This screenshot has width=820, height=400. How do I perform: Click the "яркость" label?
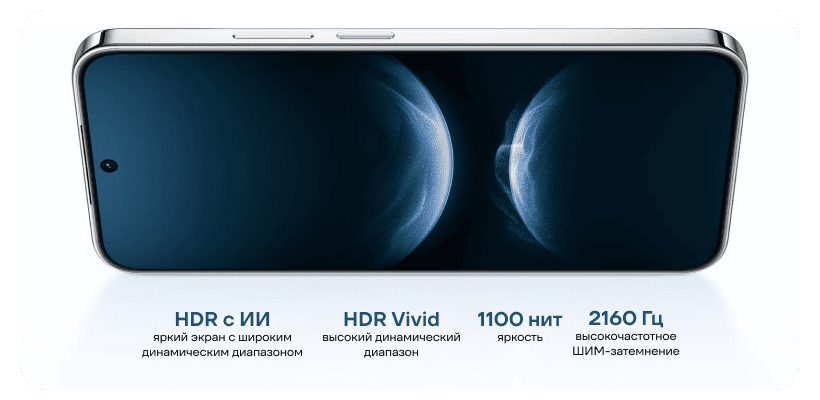click(x=519, y=337)
